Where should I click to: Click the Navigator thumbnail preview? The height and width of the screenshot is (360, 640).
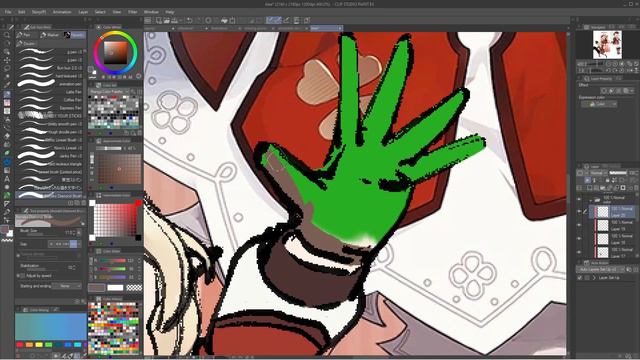tap(607, 44)
